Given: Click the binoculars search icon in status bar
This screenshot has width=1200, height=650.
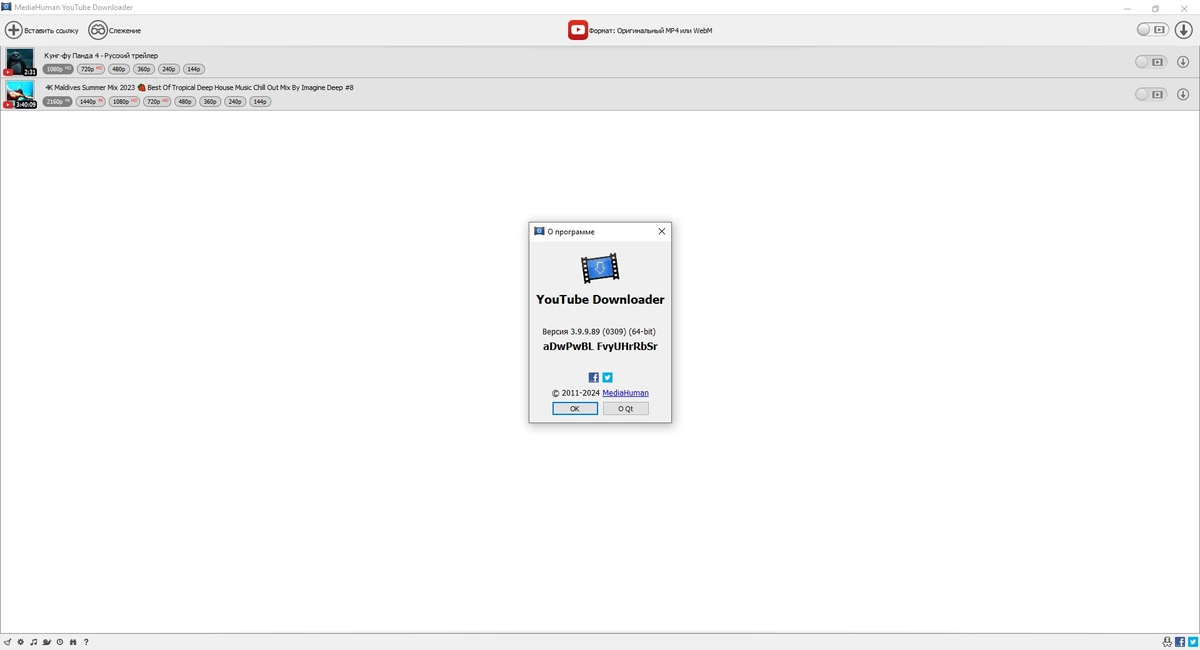Looking at the screenshot, I should pos(73,642).
